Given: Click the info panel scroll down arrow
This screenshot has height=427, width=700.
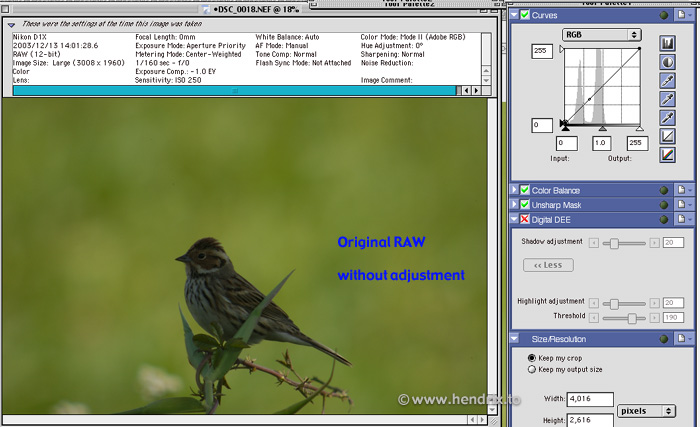Looking at the screenshot, I should pyautogui.click(x=486, y=80).
